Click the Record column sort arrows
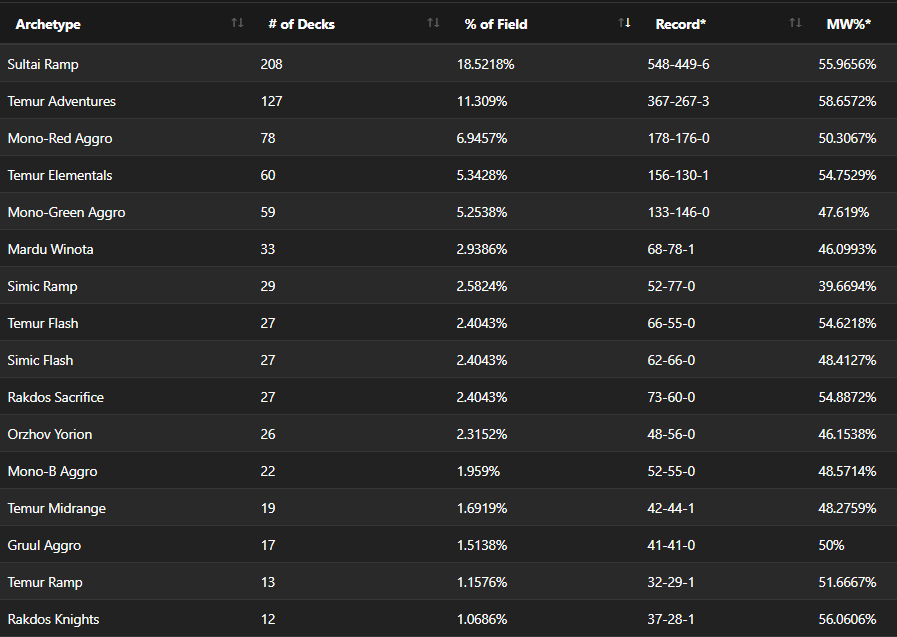Screen dimensions: 897x637 (x=795, y=23)
